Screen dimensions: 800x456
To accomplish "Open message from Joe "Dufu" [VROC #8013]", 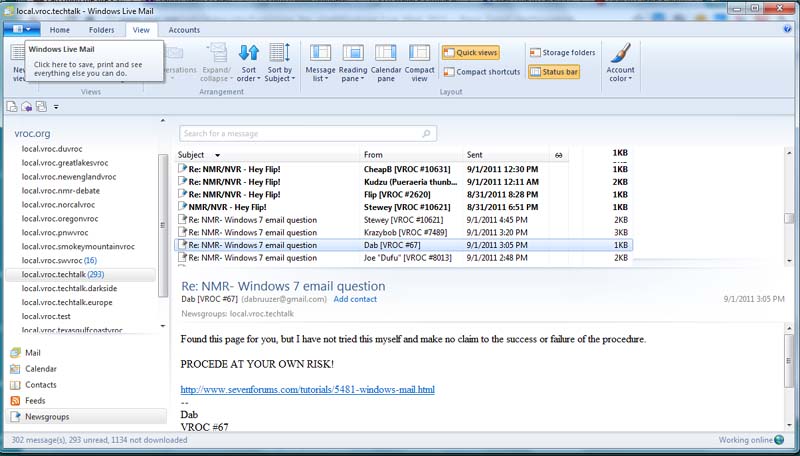I will click(x=403, y=258).
